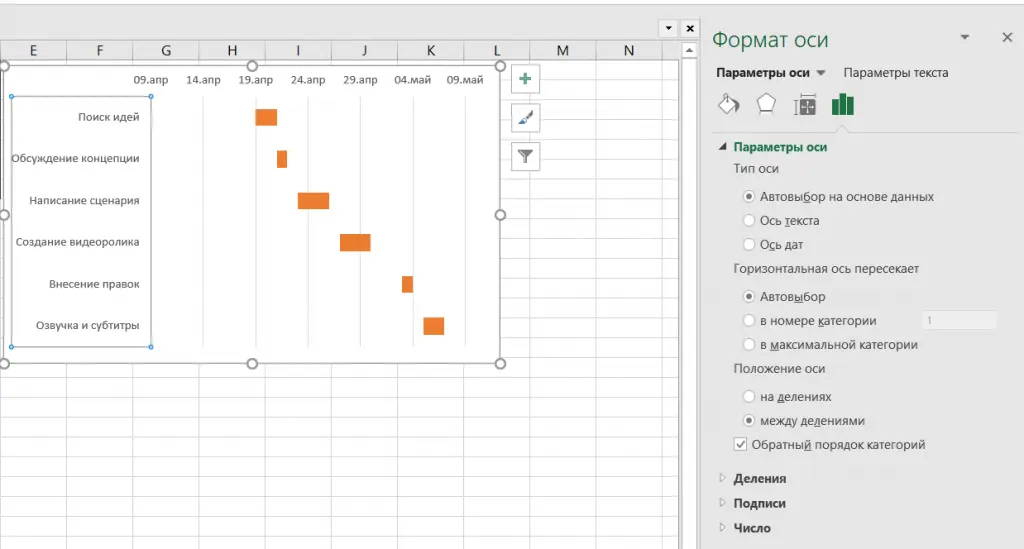Screen dimensions: 1024x549
Task: Open the Size & Properties icon
Action: (x=805, y=105)
